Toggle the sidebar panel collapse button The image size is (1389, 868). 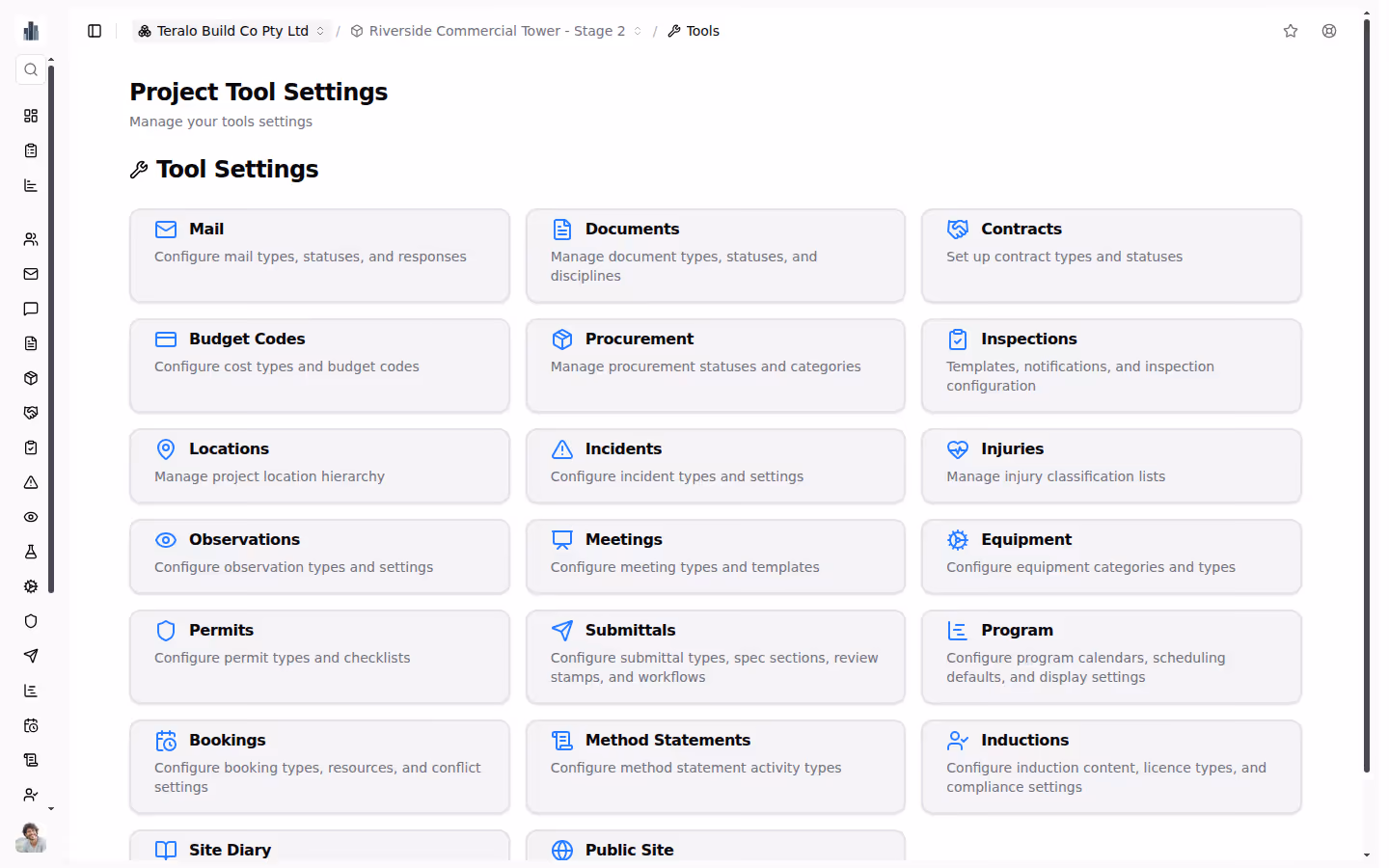pyautogui.click(x=95, y=31)
